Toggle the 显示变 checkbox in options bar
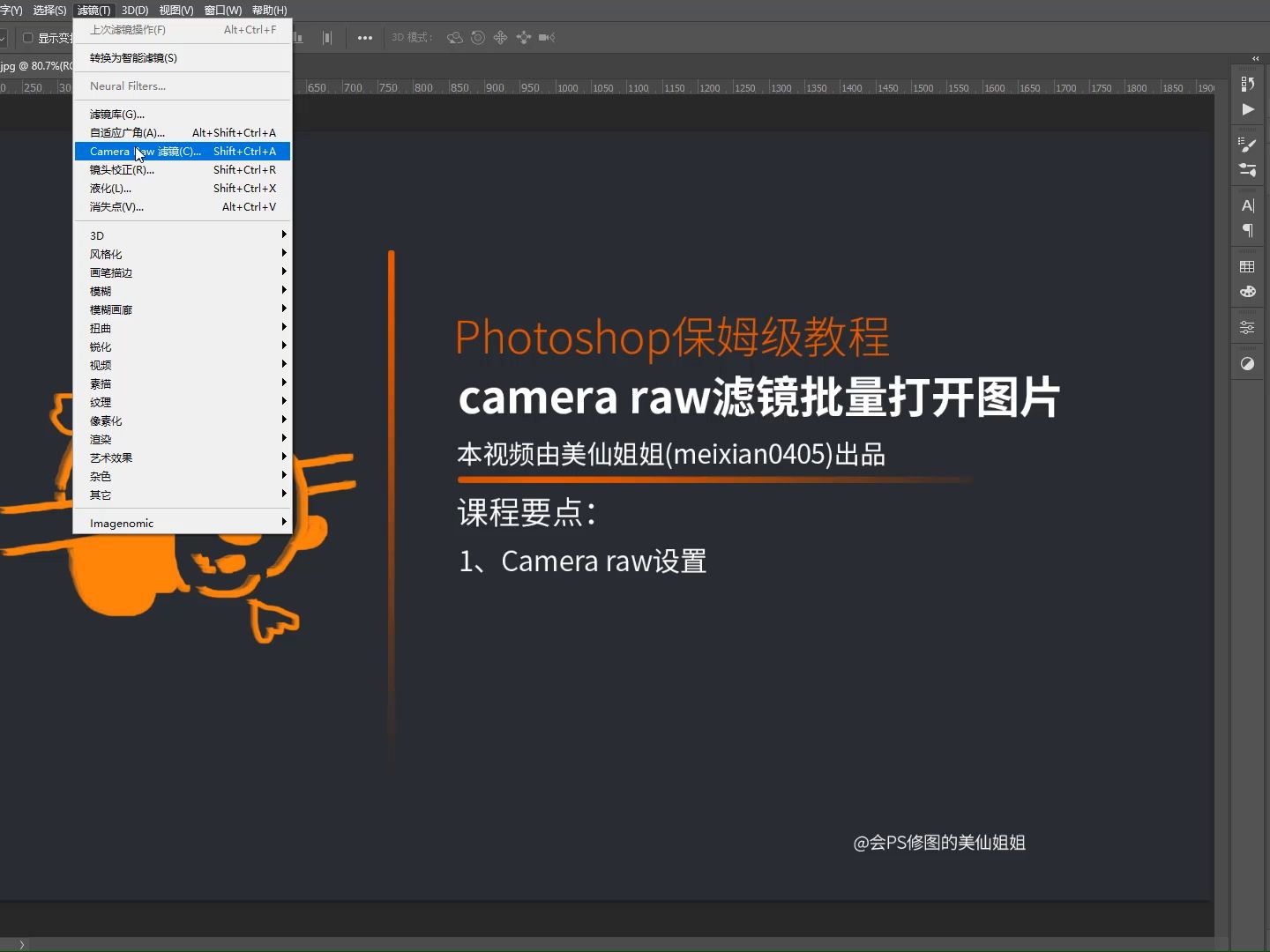 (x=29, y=37)
